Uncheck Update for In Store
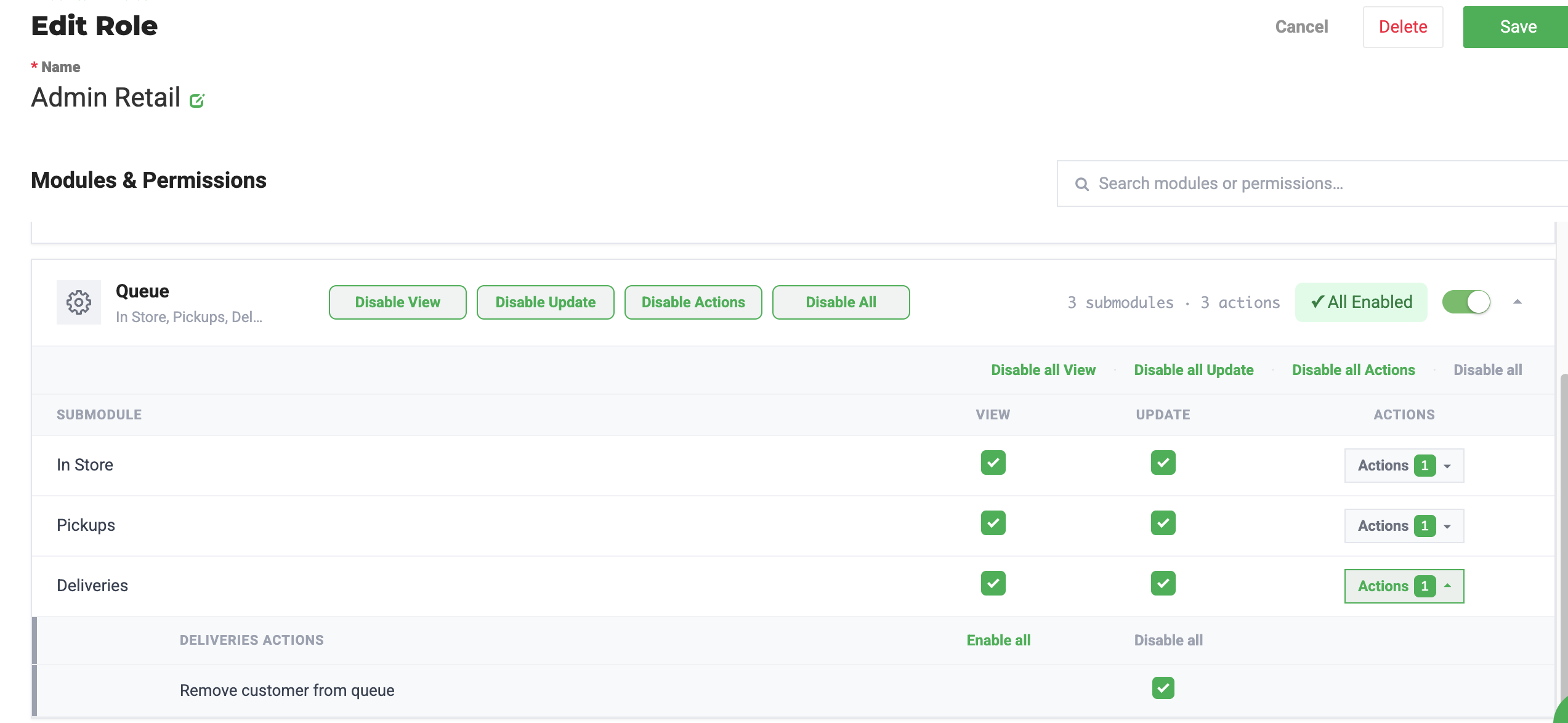The image size is (1568, 723). click(x=1163, y=462)
